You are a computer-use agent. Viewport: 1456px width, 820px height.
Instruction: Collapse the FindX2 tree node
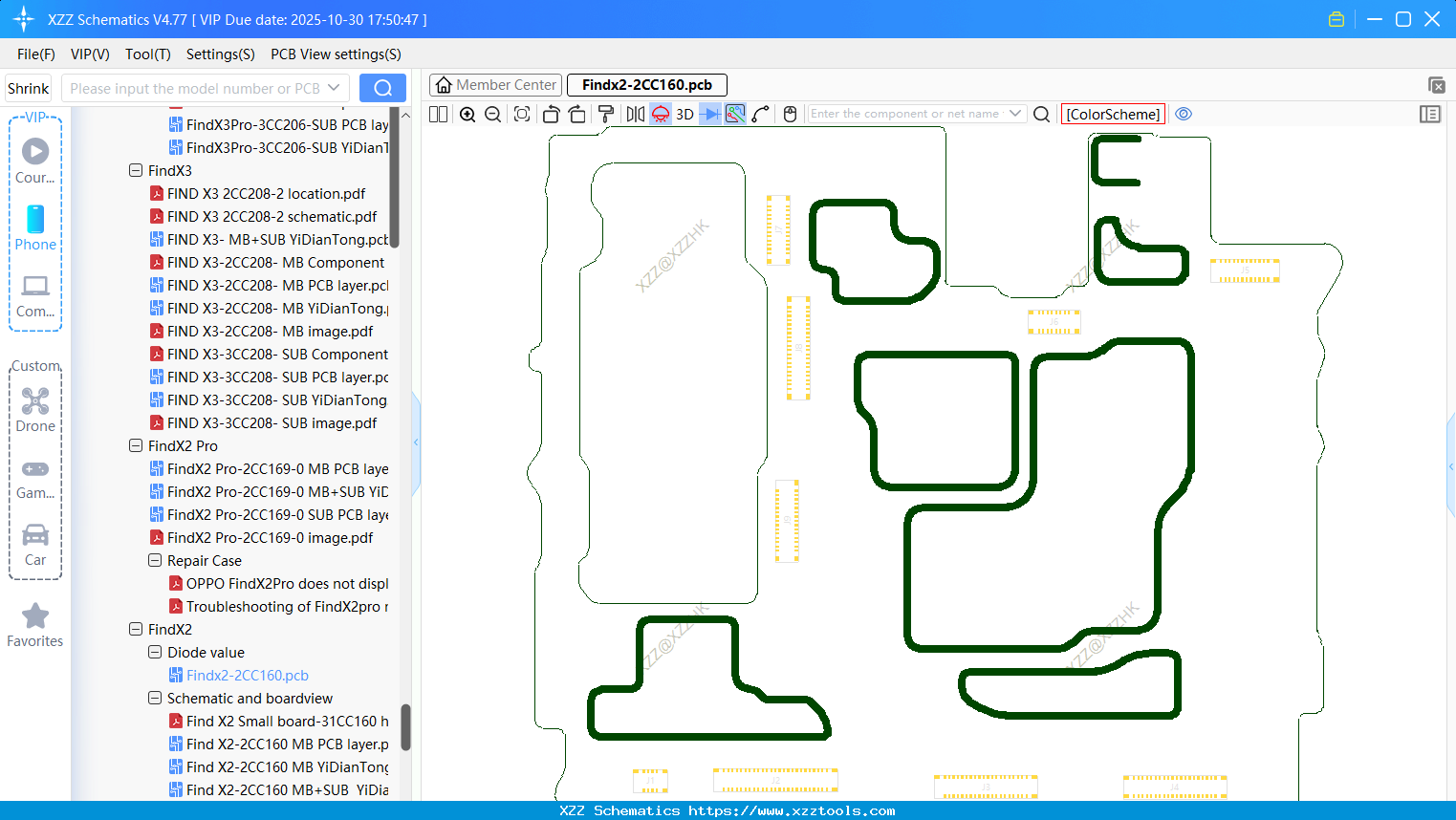136,630
